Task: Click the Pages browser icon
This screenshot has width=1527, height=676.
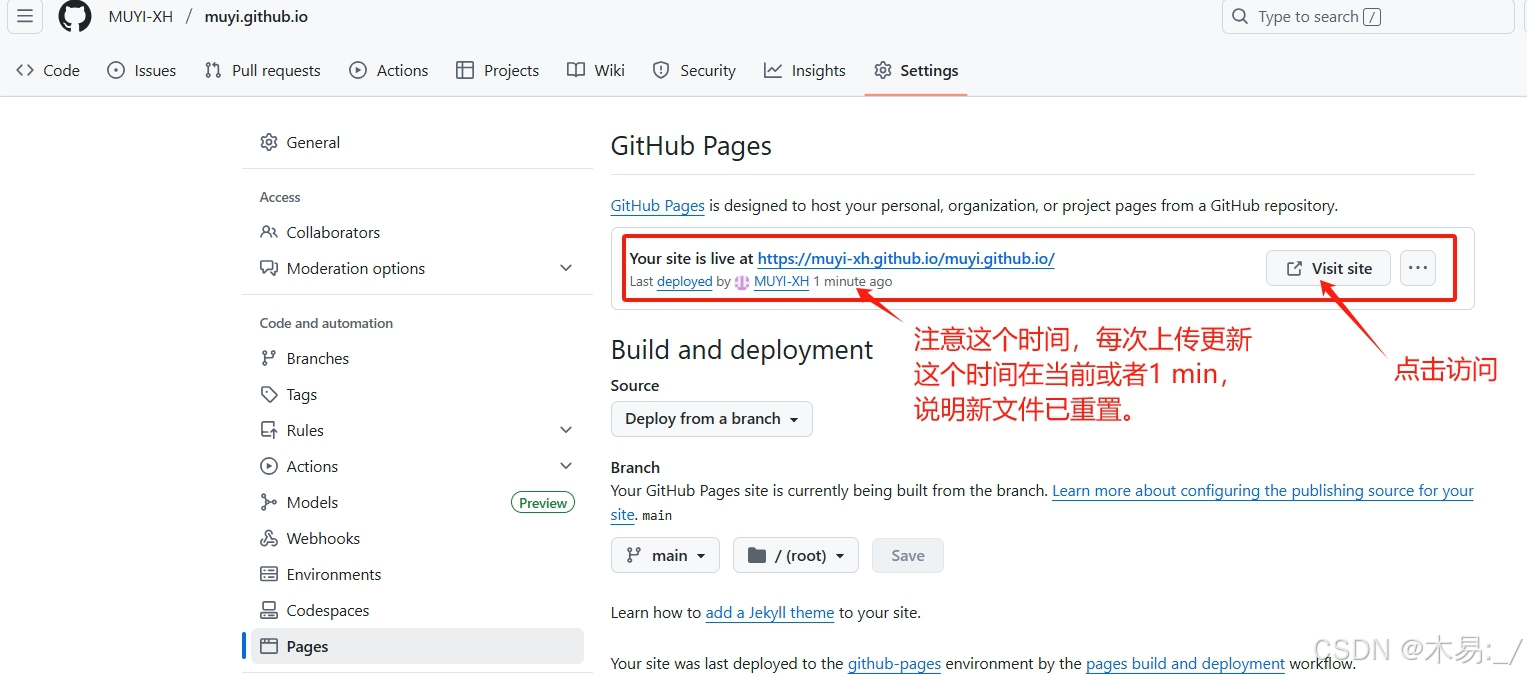Action: (x=268, y=646)
